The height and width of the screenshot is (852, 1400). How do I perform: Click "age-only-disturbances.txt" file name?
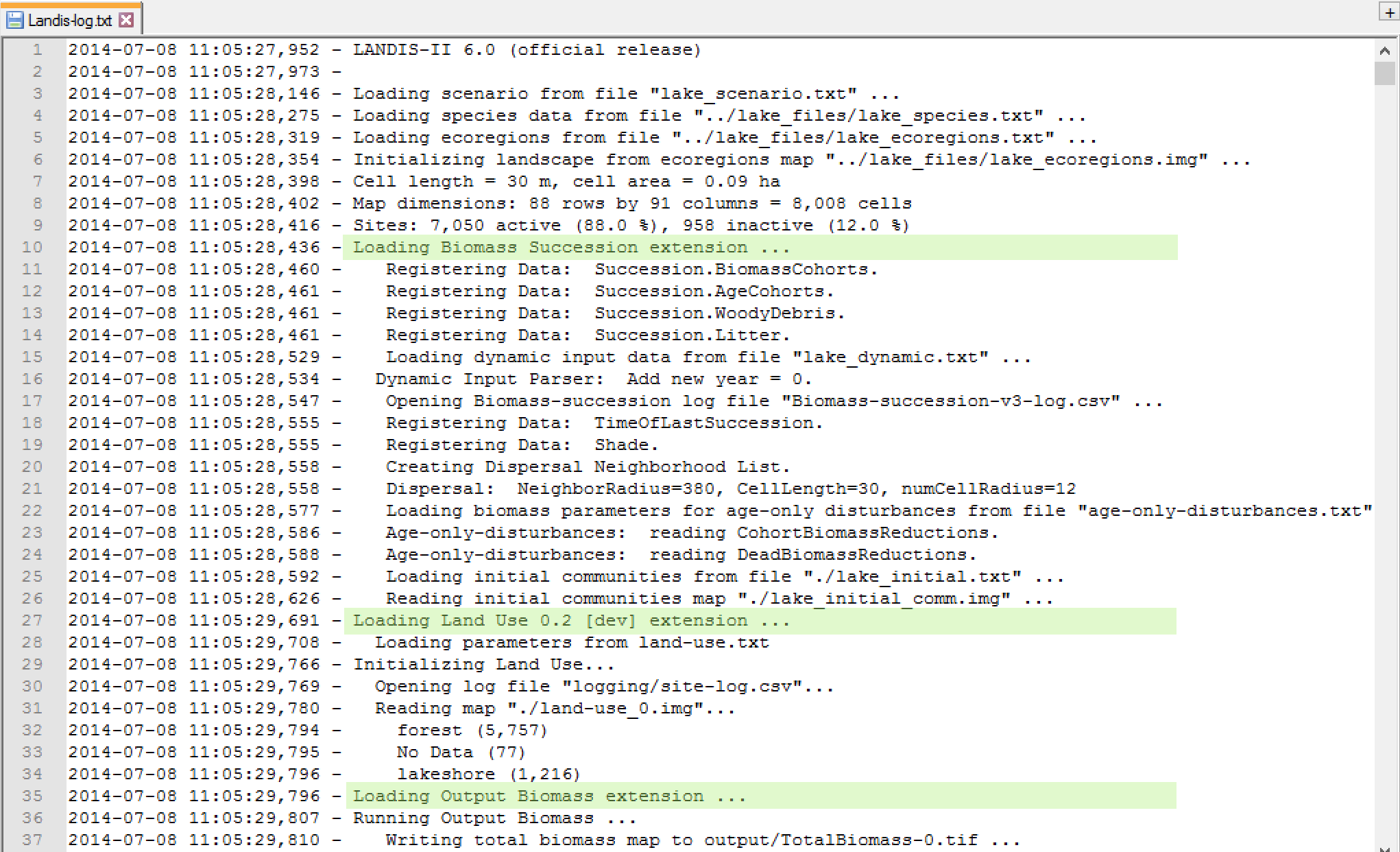[1225, 510]
